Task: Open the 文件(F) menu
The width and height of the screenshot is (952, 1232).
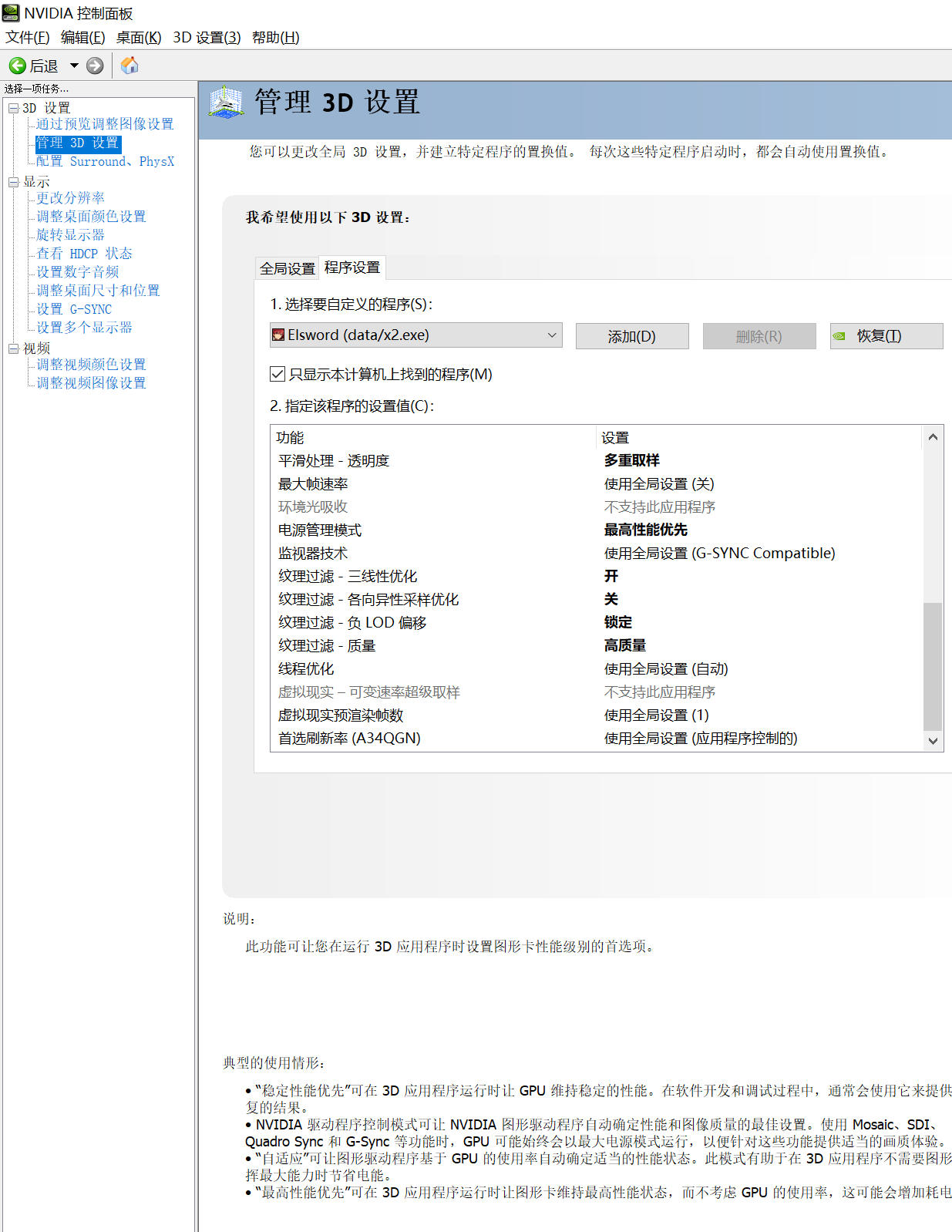Action: point(28,38)
